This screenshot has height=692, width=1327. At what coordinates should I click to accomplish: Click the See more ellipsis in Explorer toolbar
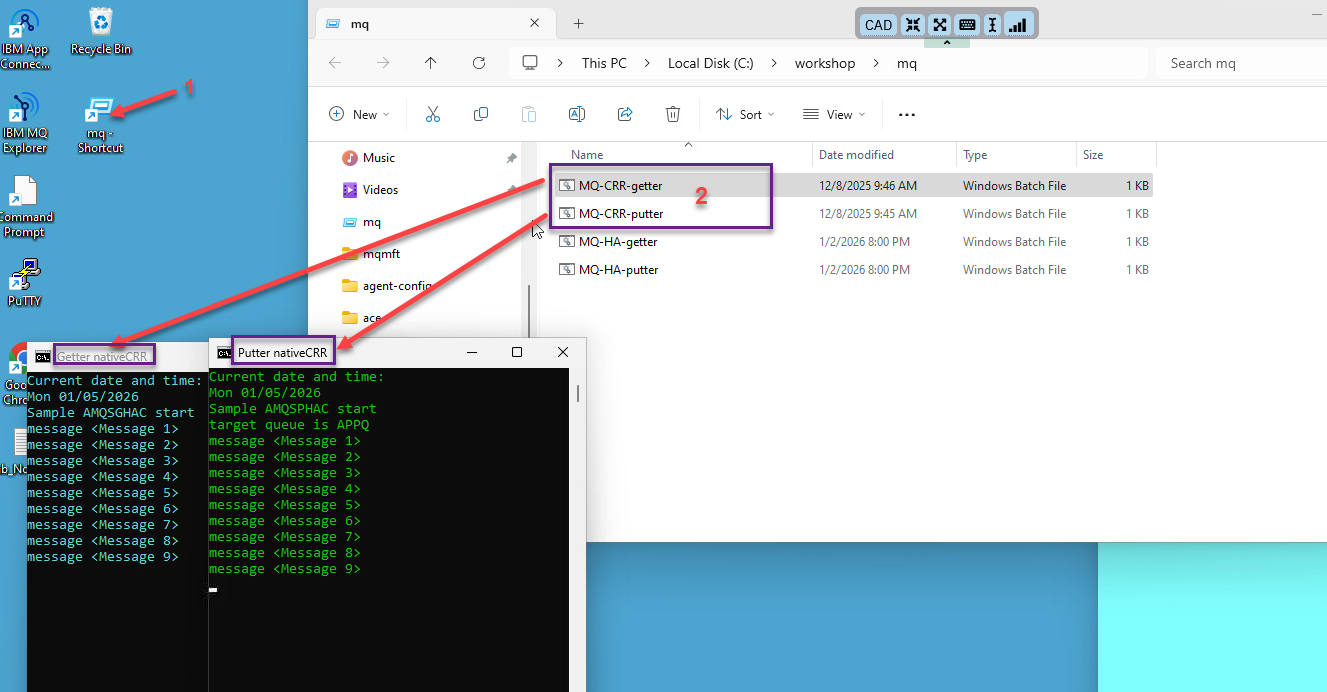click(x=907, y=115)
